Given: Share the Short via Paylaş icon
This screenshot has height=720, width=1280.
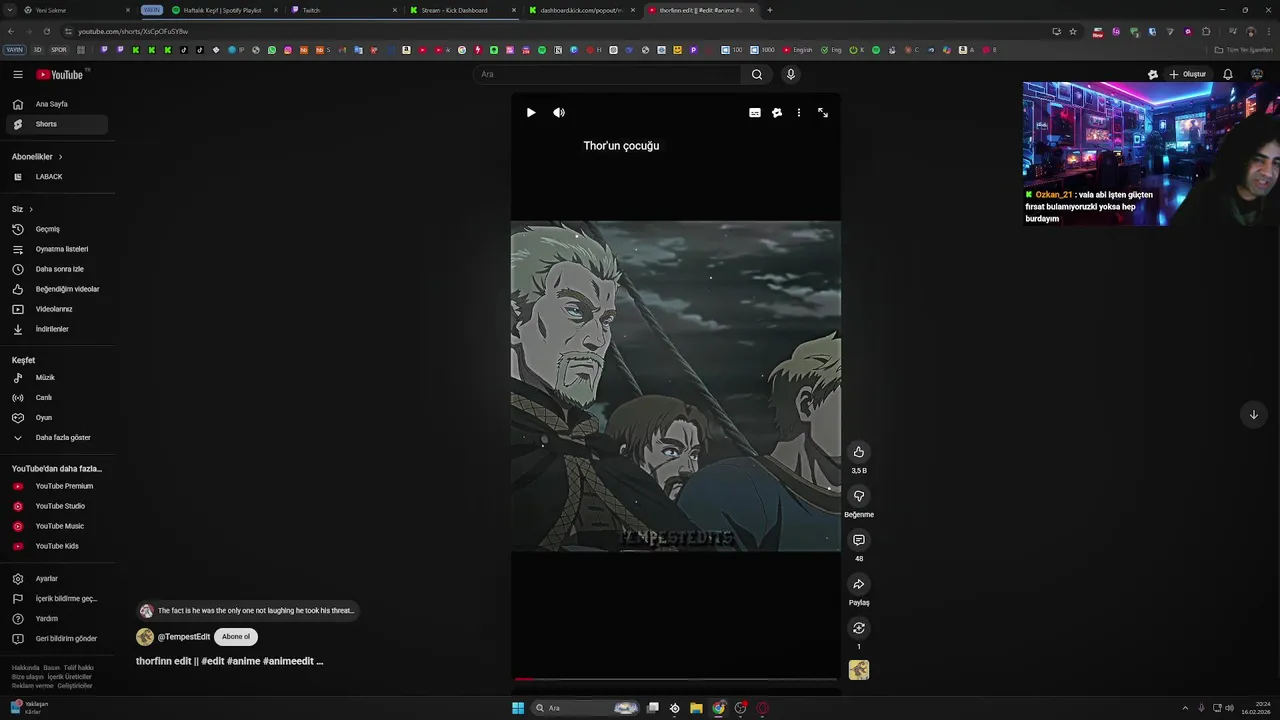Looking at the screenshot, I should click(858, 584).
